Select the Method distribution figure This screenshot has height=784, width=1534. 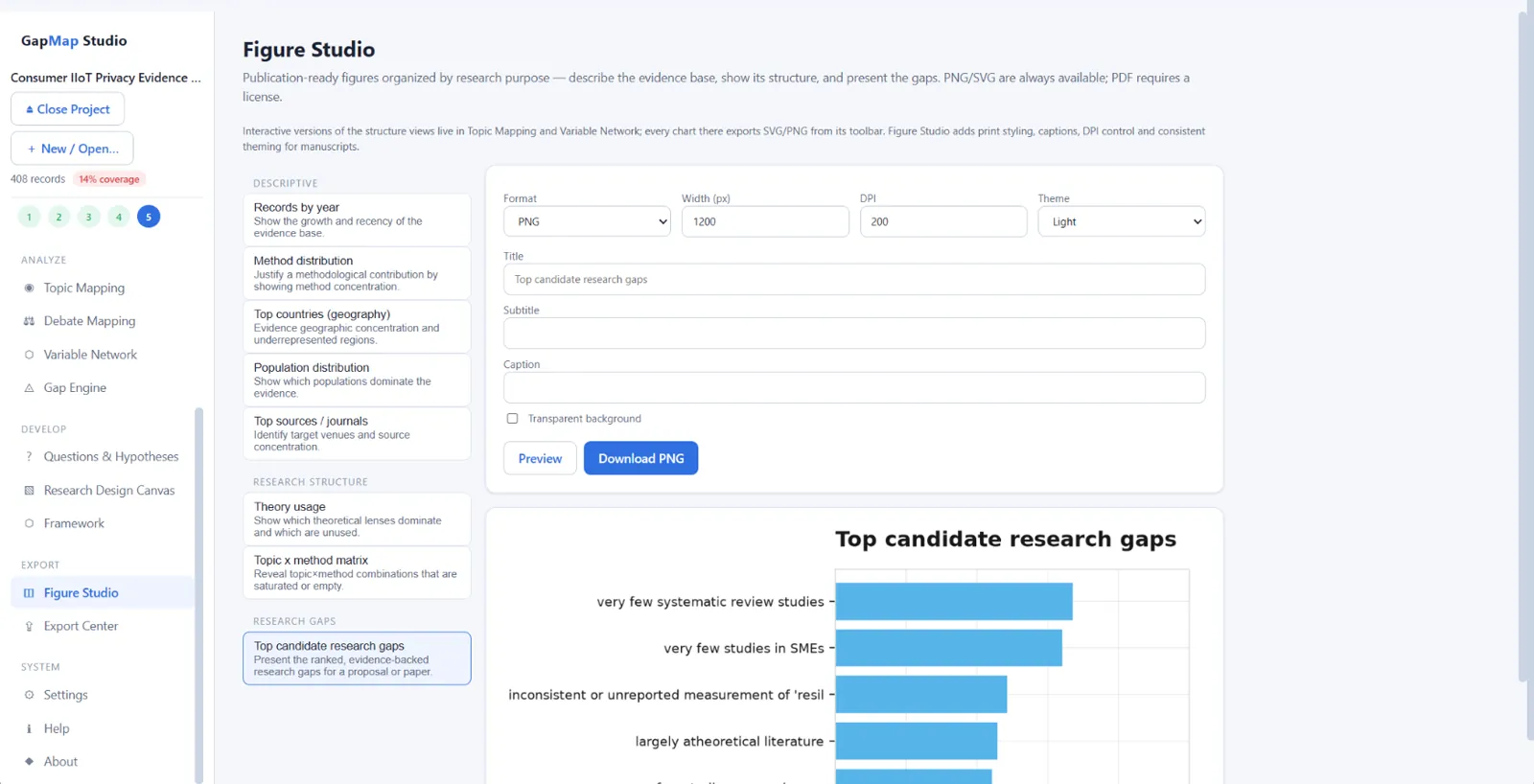coord(357,273)
